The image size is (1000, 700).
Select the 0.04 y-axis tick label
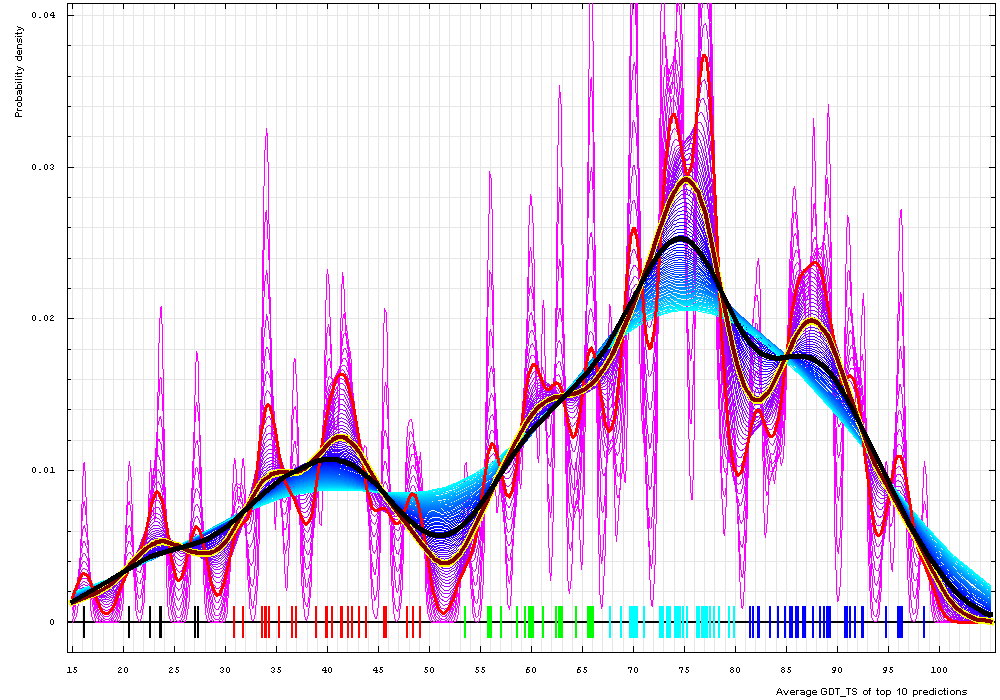pos(44,16)
